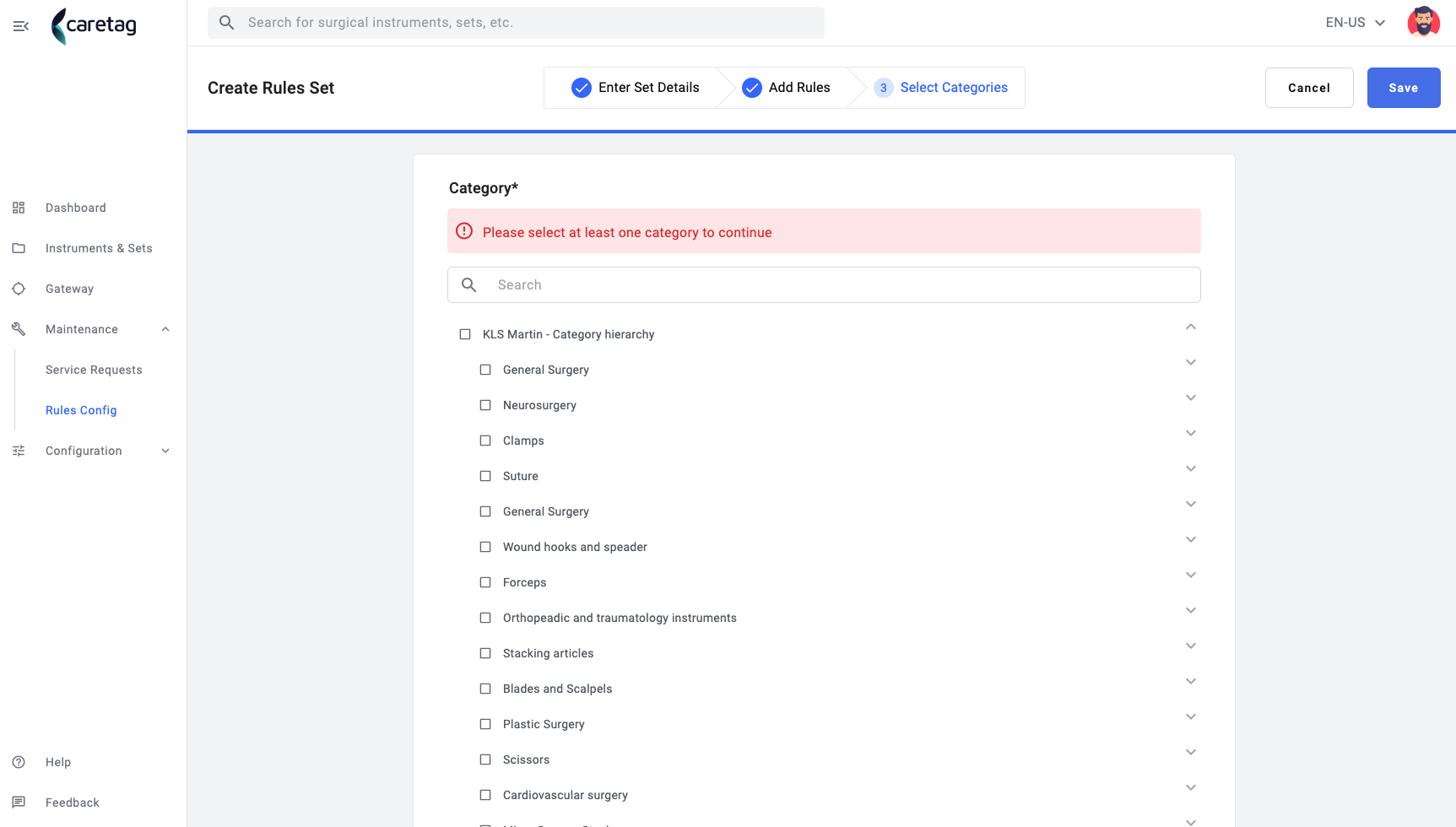Screen dimensions: 1456x827
Task: Click the Stacking articles label
Action: click(548, 653)
